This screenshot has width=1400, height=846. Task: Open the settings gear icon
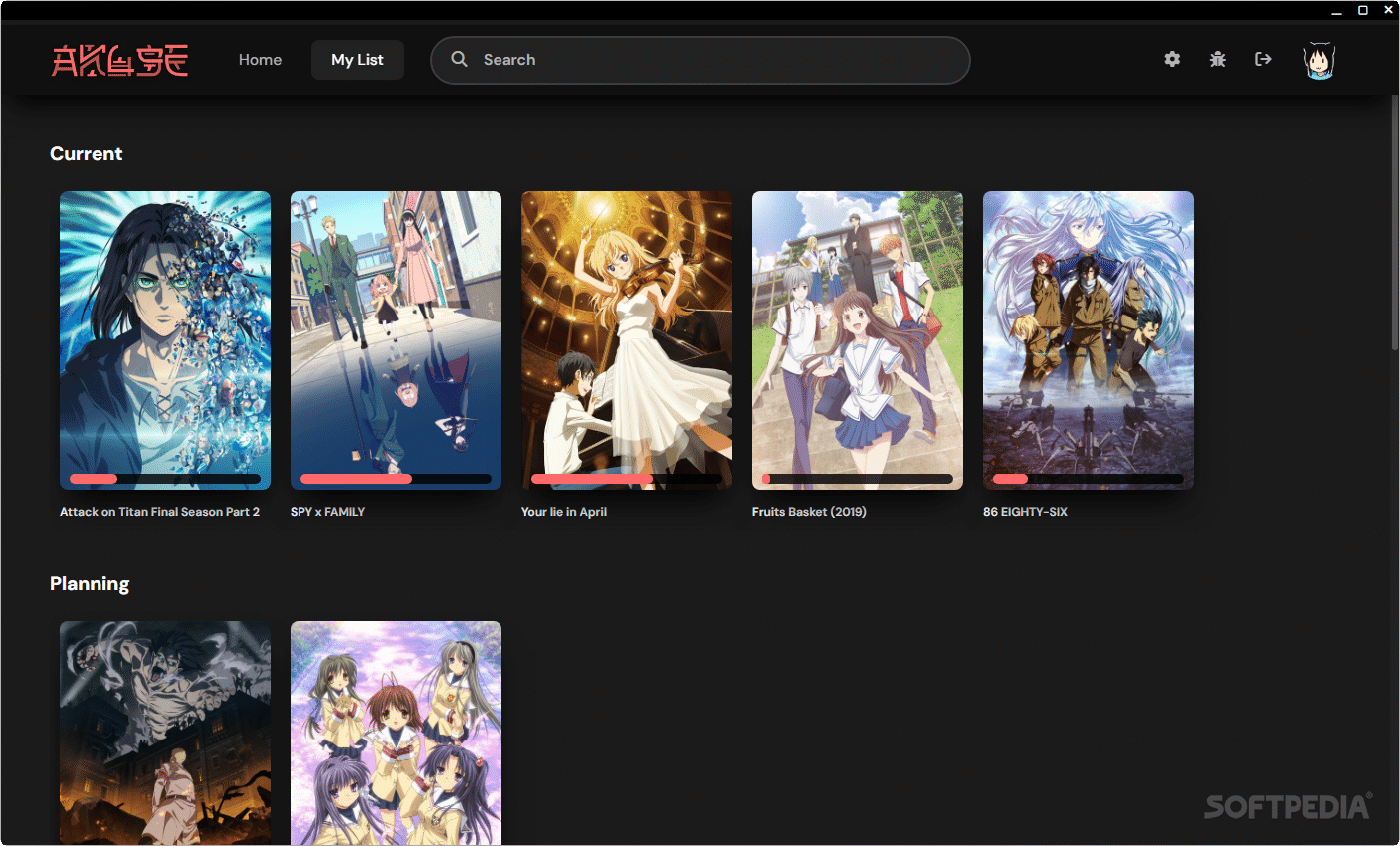pos(1172,59)
